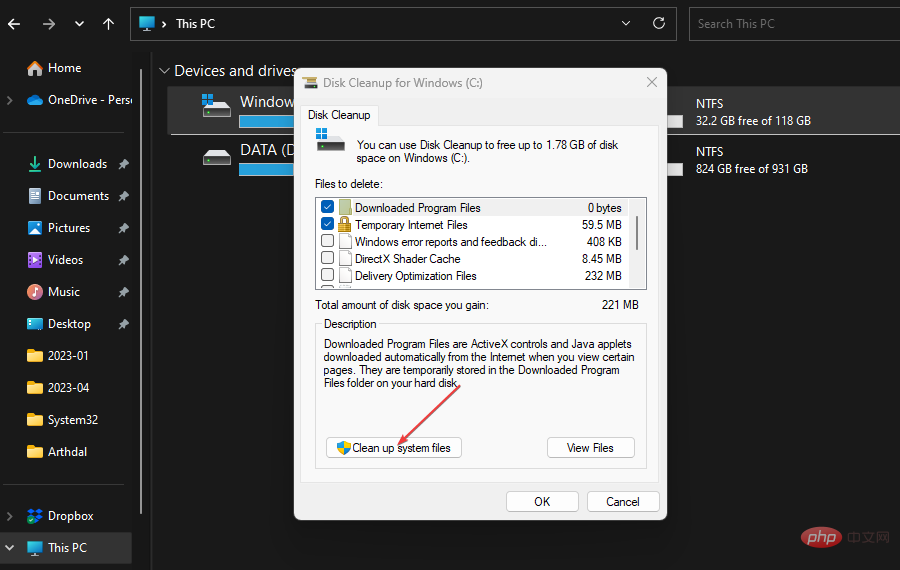This screenshot has width=900, height=570.
Task: Select the Disk Cleanup tab
Action: point(339,115)
